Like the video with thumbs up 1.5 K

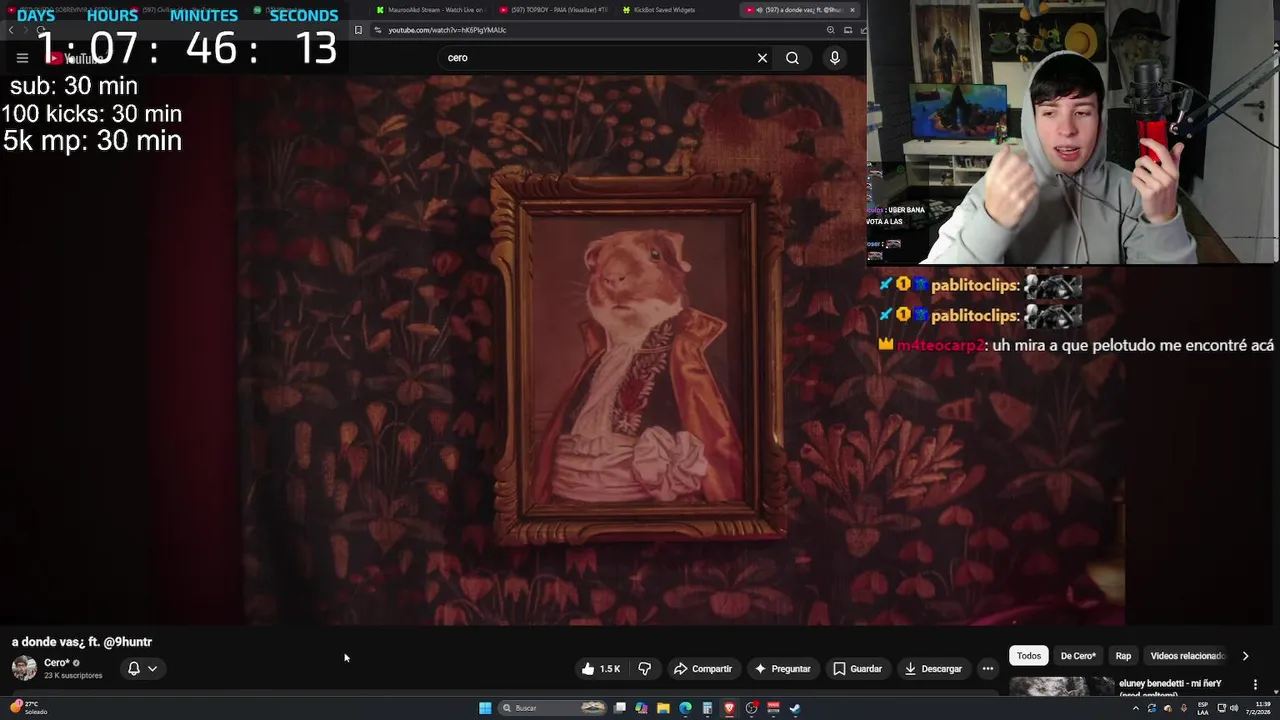tap(601, 669)
